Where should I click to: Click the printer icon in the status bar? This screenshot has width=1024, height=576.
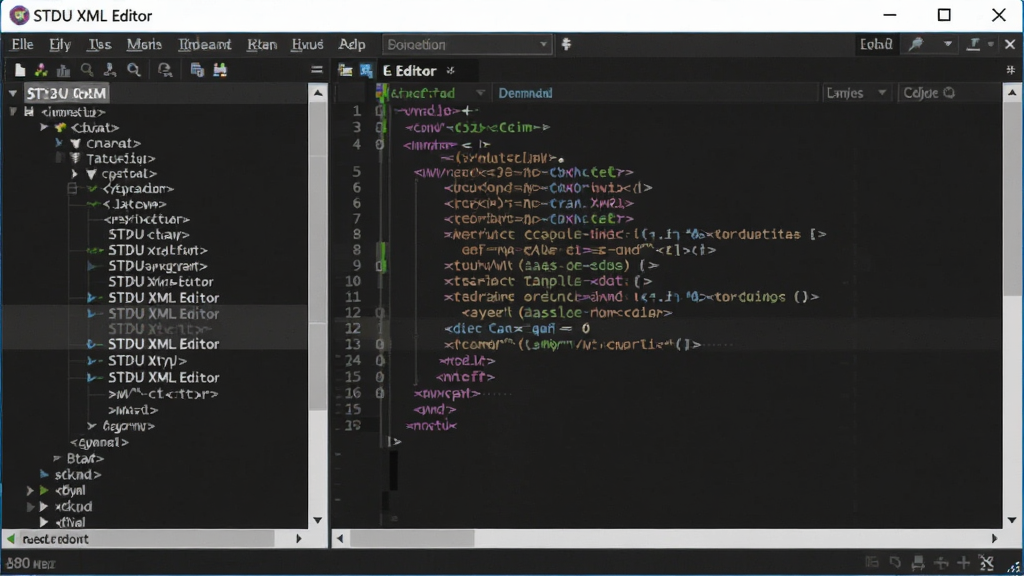coord(918,562)
